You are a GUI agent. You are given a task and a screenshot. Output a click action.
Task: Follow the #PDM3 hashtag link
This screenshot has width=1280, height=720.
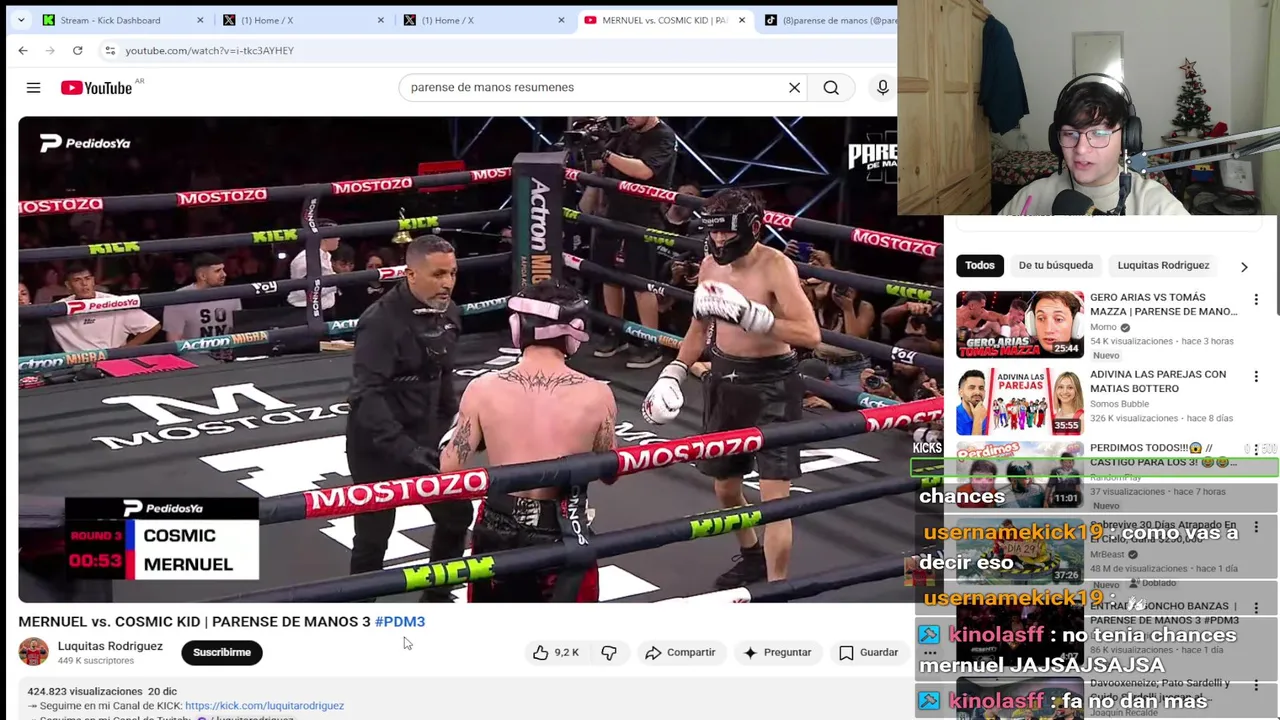pos(400,621)
